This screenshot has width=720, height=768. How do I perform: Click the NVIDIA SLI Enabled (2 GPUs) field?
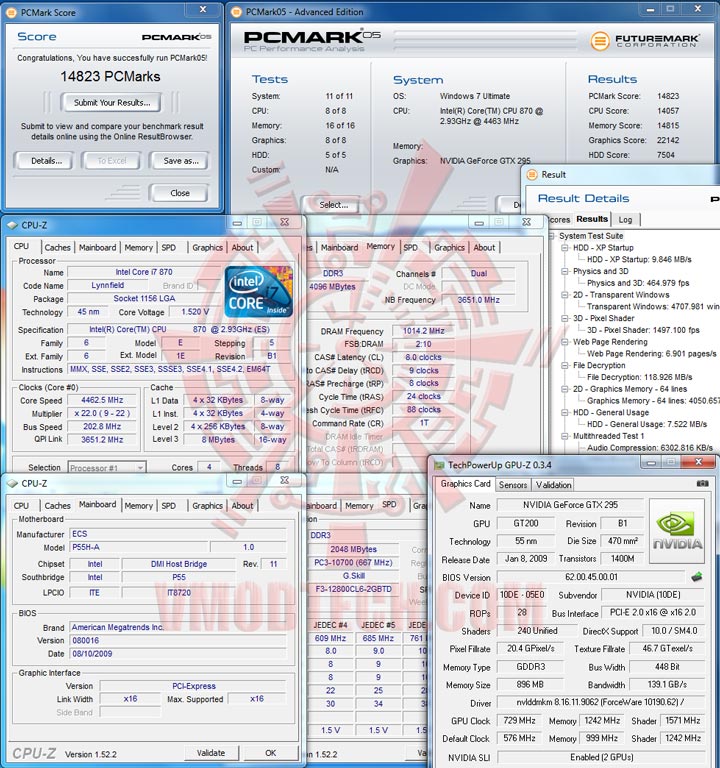601,757
